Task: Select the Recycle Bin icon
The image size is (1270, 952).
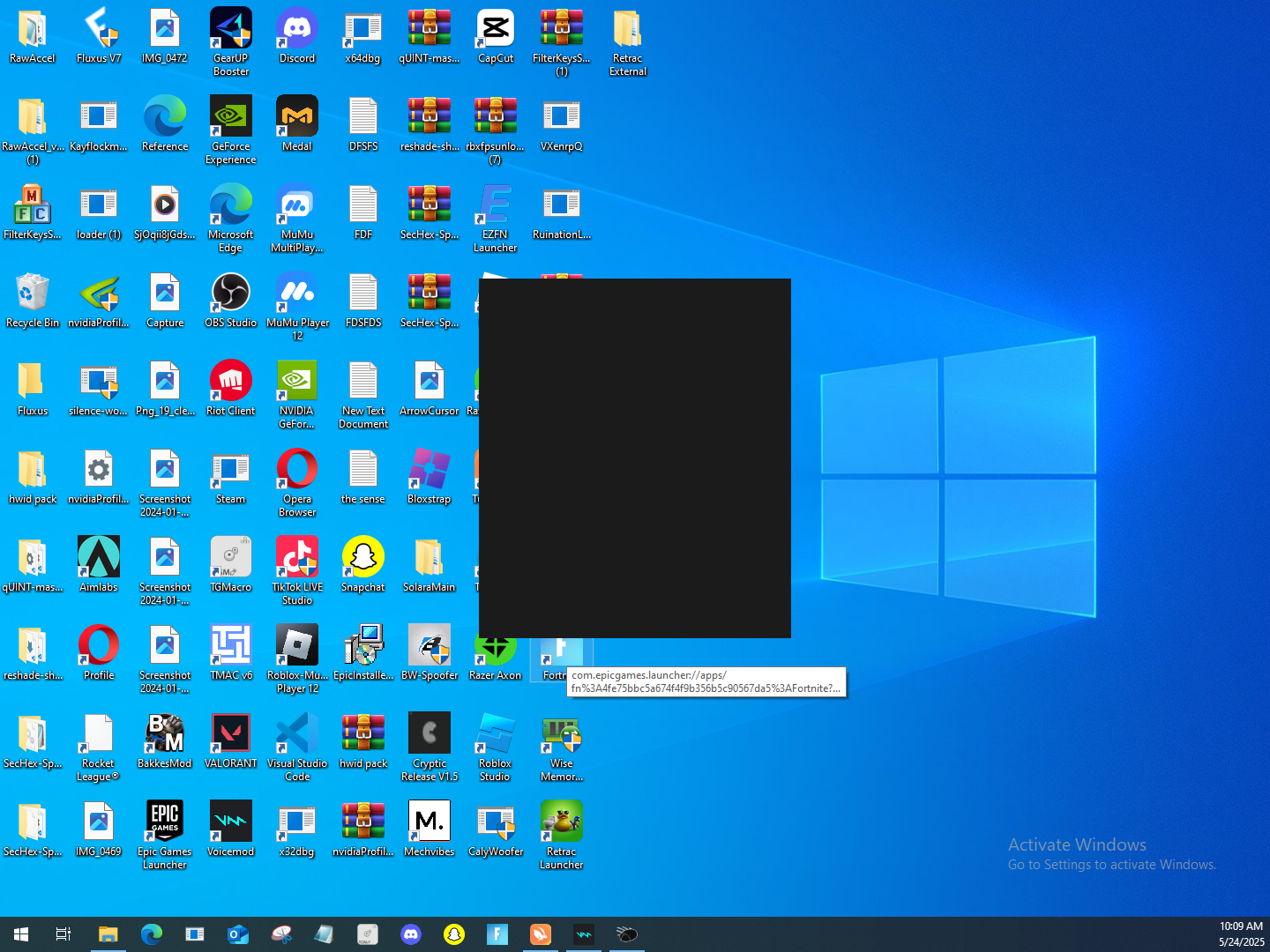Action: (x=33, y=294)
